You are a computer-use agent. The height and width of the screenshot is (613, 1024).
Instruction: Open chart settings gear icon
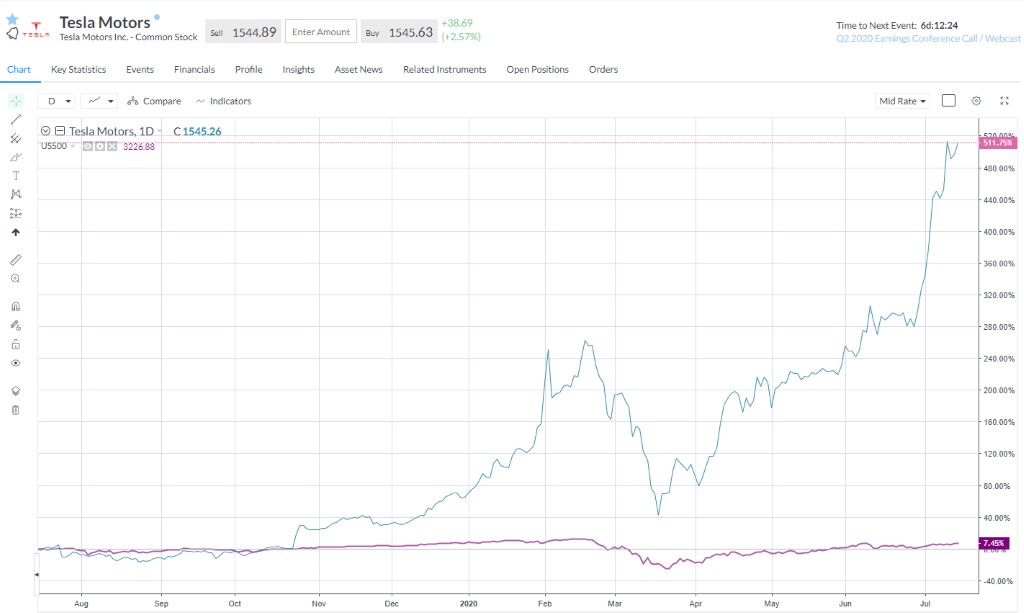point(976,101)
